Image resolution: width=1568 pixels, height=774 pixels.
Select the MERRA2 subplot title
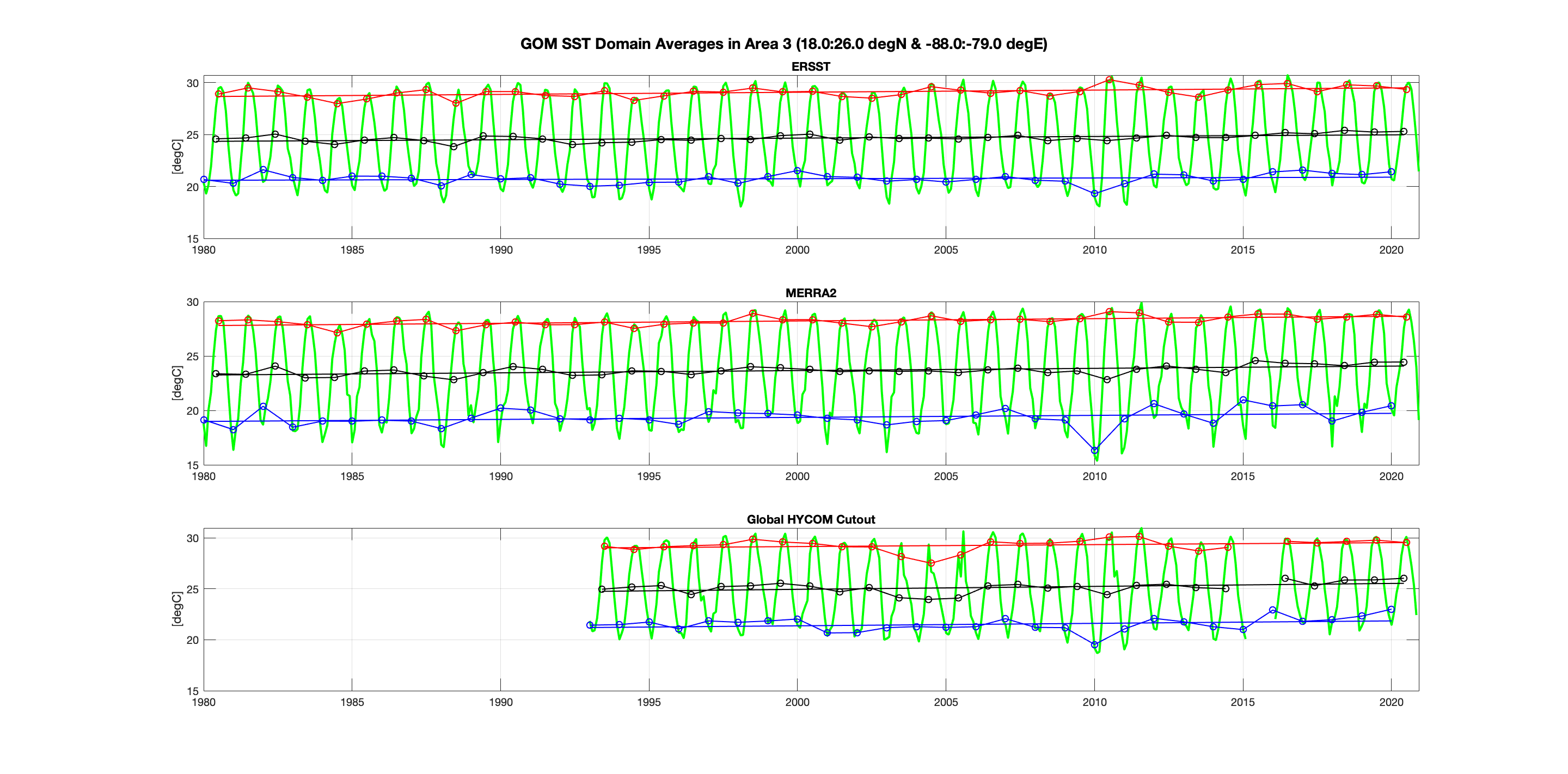[810, 293]
